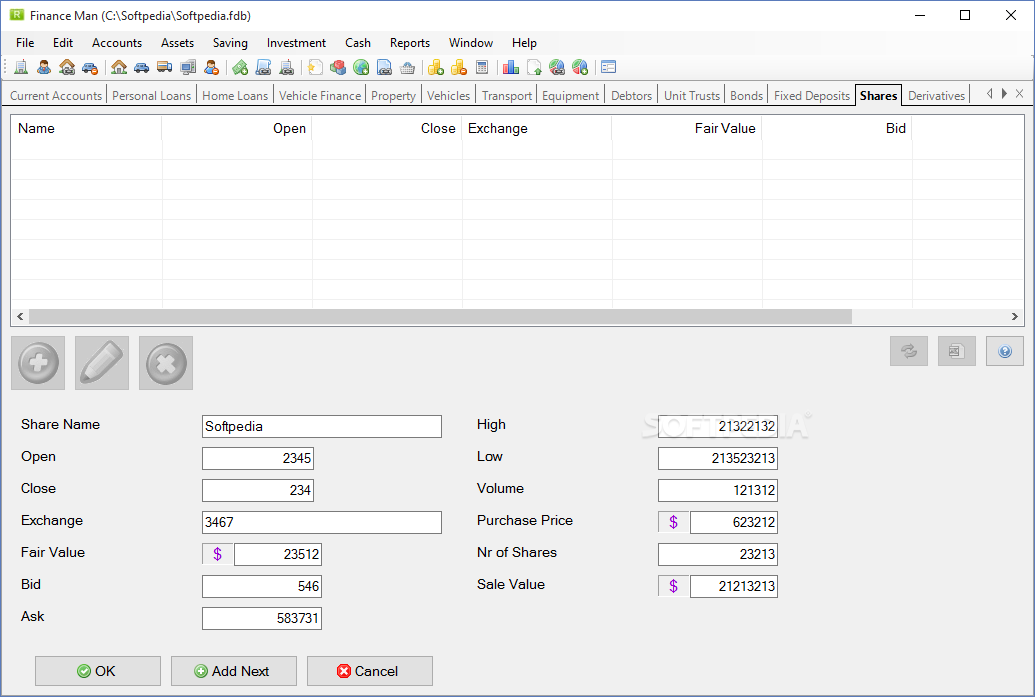Click the refresh arrows button
Viewport: 1035px width, 697px height.
[x=909, y=351]
